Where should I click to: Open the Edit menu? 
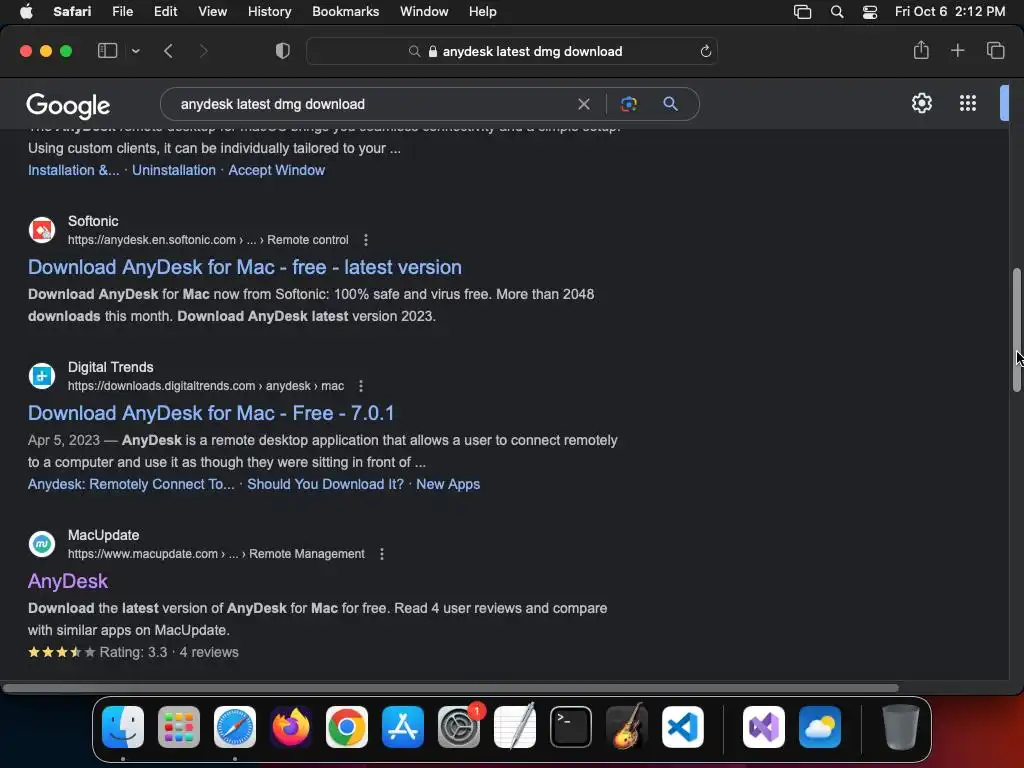coord(165,11)
